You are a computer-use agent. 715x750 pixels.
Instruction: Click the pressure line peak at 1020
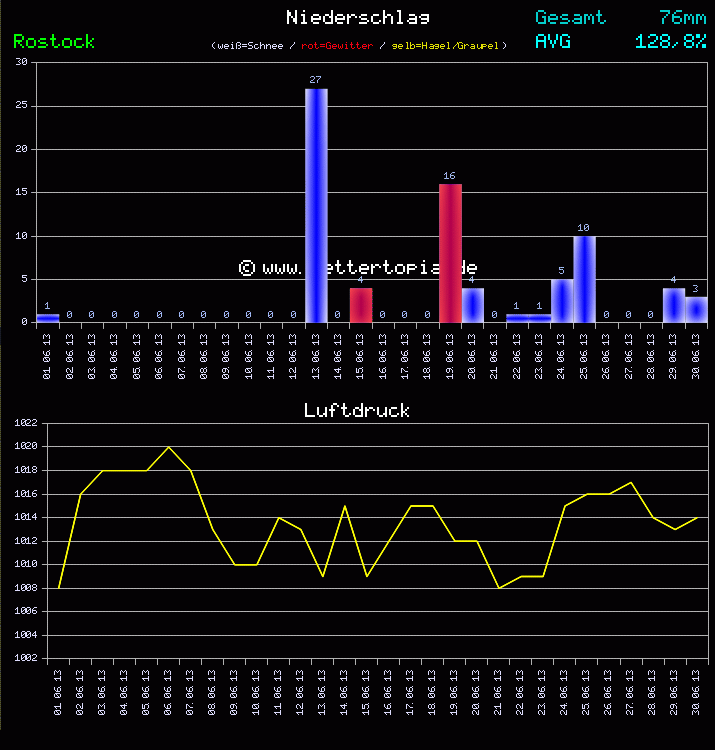tap(168, 447)
